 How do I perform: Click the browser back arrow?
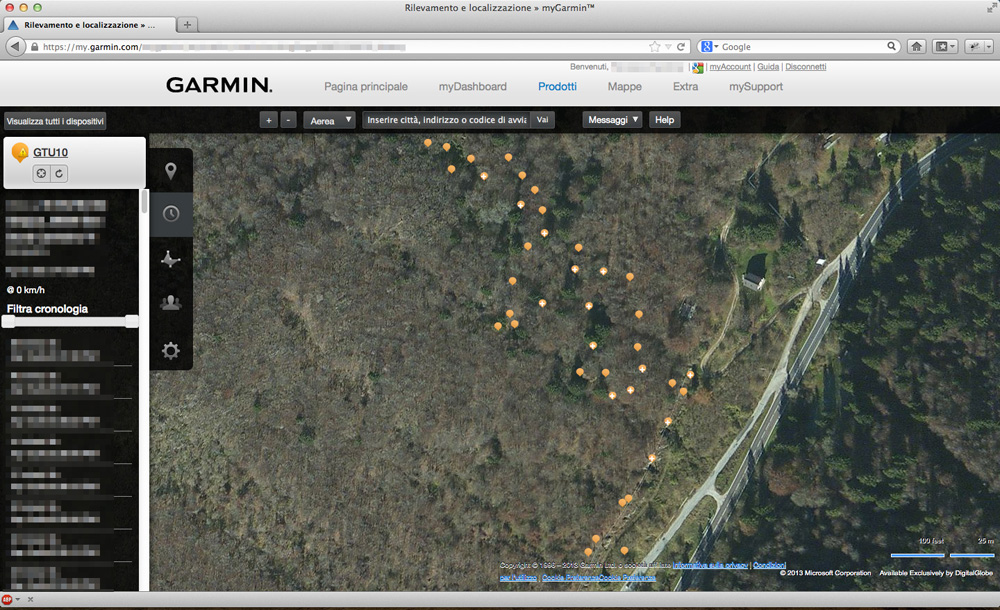(15, 47)
